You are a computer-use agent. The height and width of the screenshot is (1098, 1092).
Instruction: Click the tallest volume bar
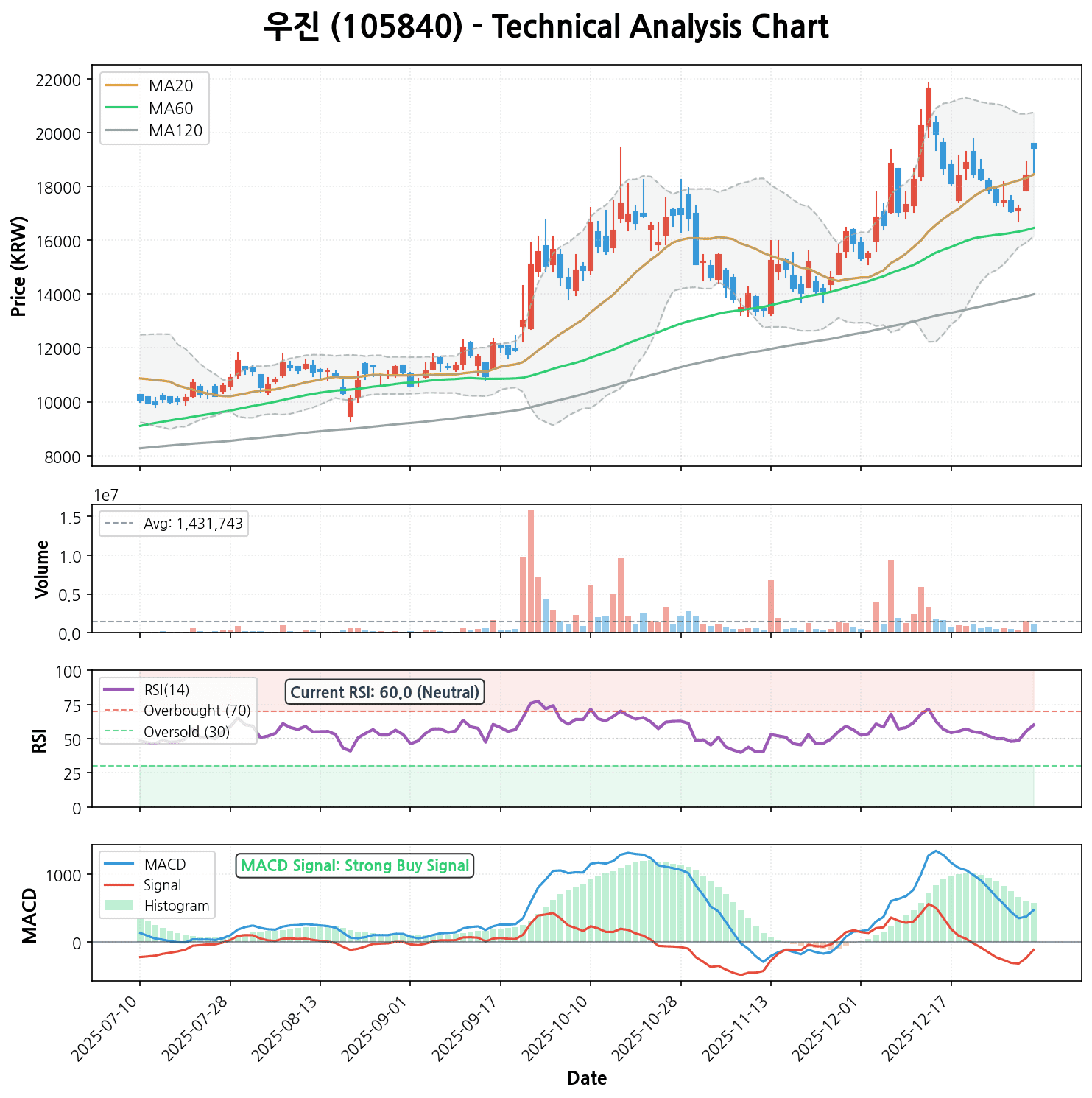click(x=531, y=571)
